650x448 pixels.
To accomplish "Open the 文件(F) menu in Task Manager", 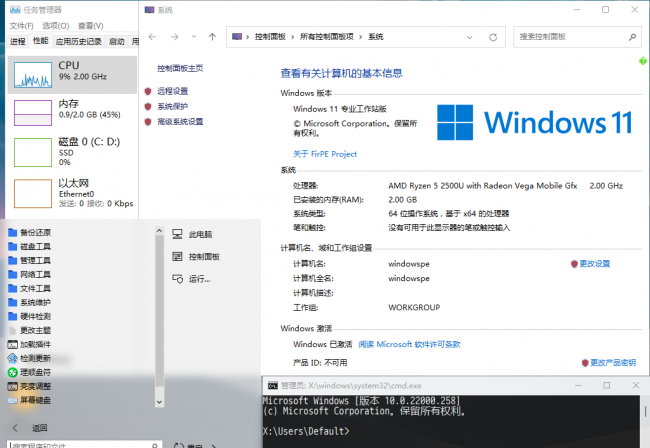I will [21, 26].
